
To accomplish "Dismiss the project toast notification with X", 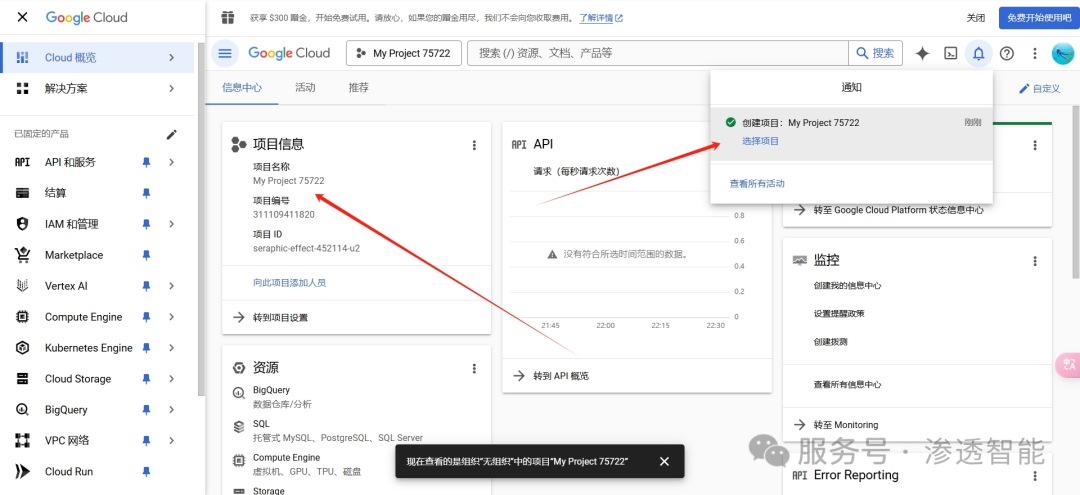I will click(x=664, y=461).
